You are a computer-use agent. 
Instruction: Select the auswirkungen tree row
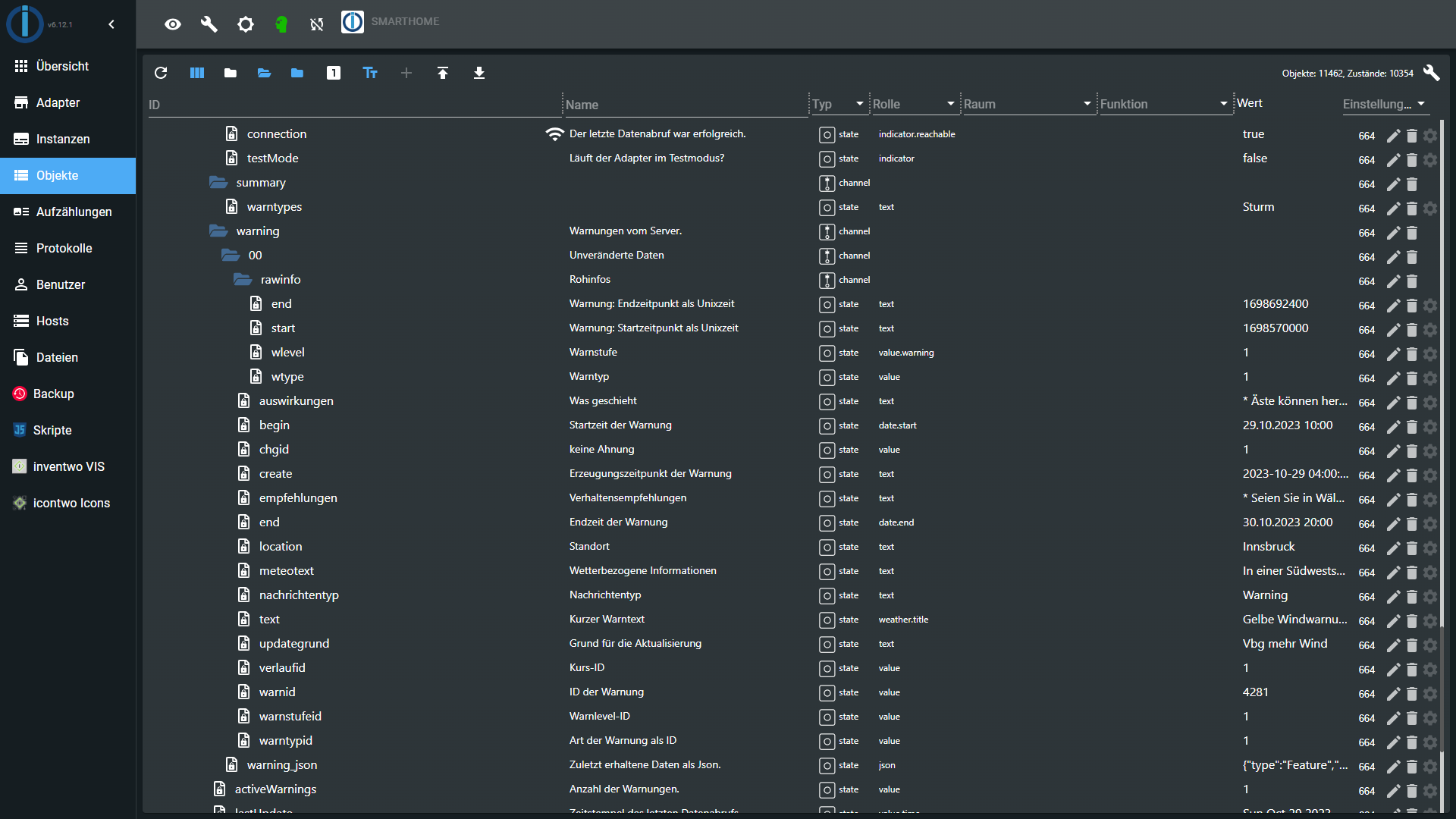794,400
